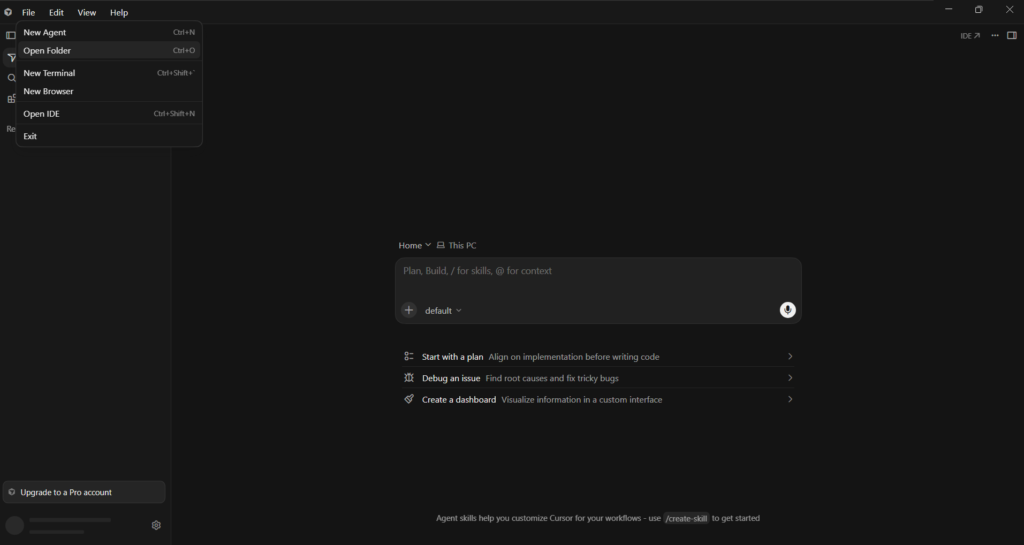
Task: Click the Start with a plan checklist icon
Action: 409,356
